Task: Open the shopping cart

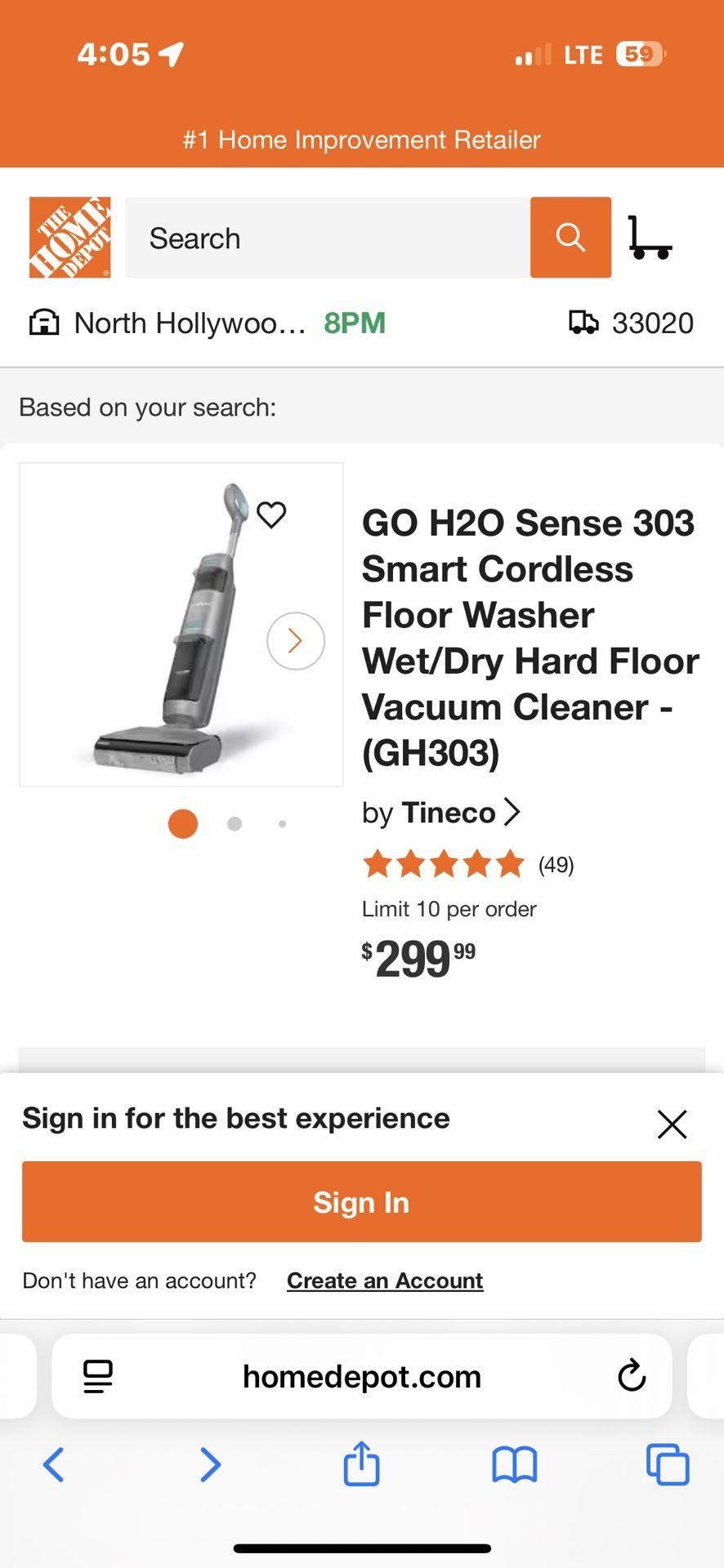Action: pyautogui.click(x=650, y=238)
